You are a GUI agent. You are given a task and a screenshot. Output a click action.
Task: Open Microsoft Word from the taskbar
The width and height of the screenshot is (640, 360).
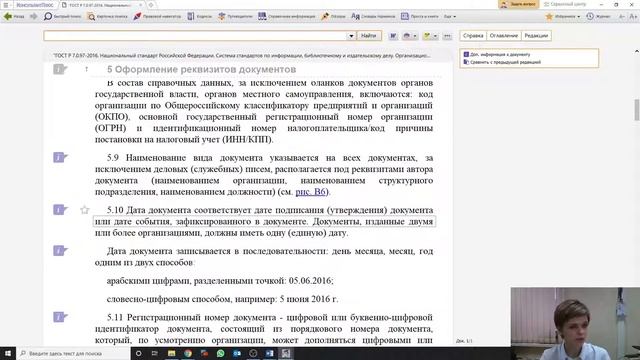[x=269, y=353]
